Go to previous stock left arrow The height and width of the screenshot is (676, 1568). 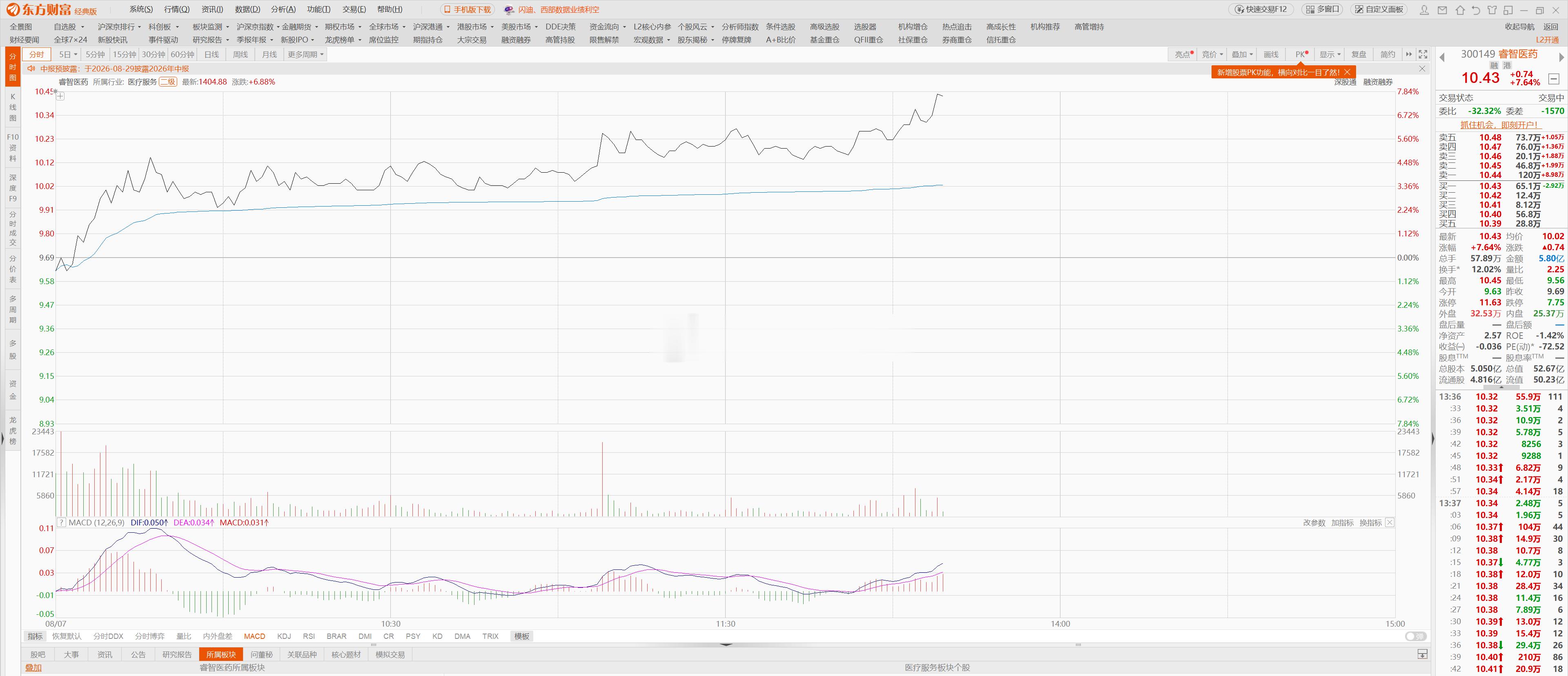coord(1442,57)
